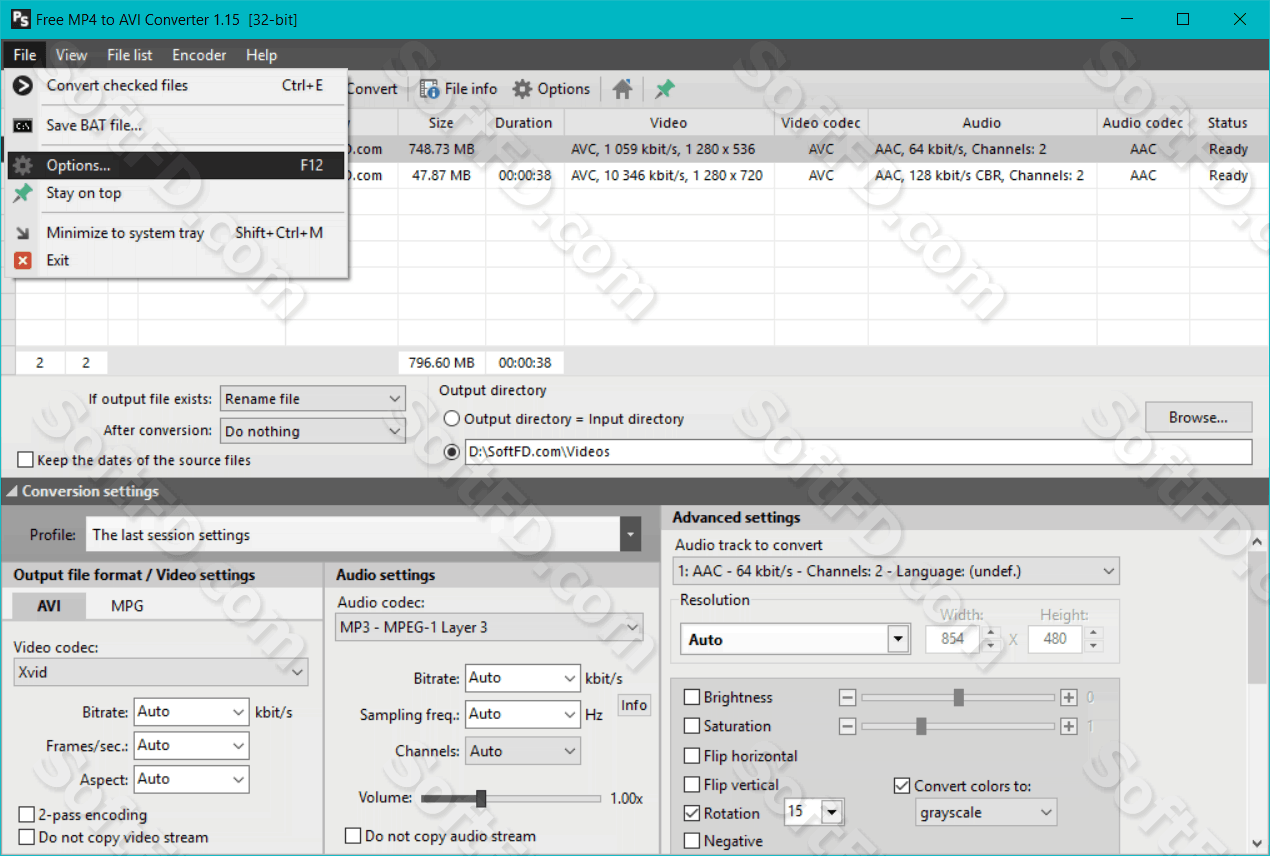
Task: Click the home icon in the toolbar
Action: pyautogui.click(x=622, y=89)
